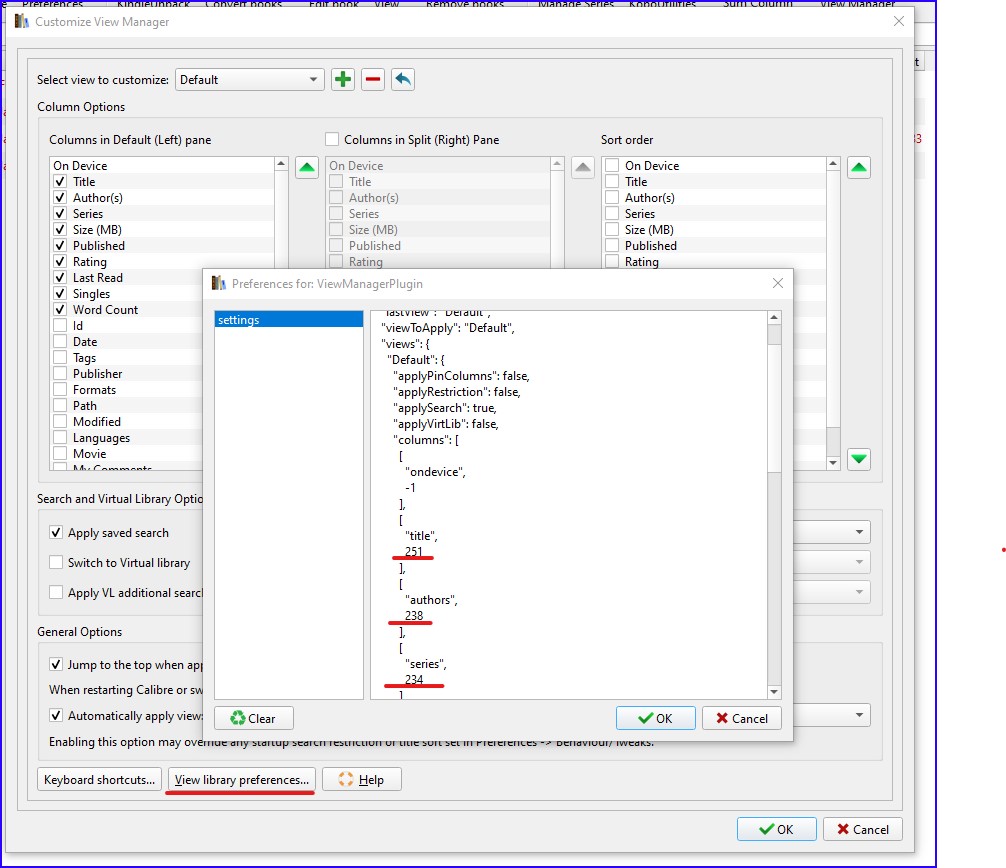Click the grey up arrow for Split pane
1006x868 pixels.
coord(583,167)
